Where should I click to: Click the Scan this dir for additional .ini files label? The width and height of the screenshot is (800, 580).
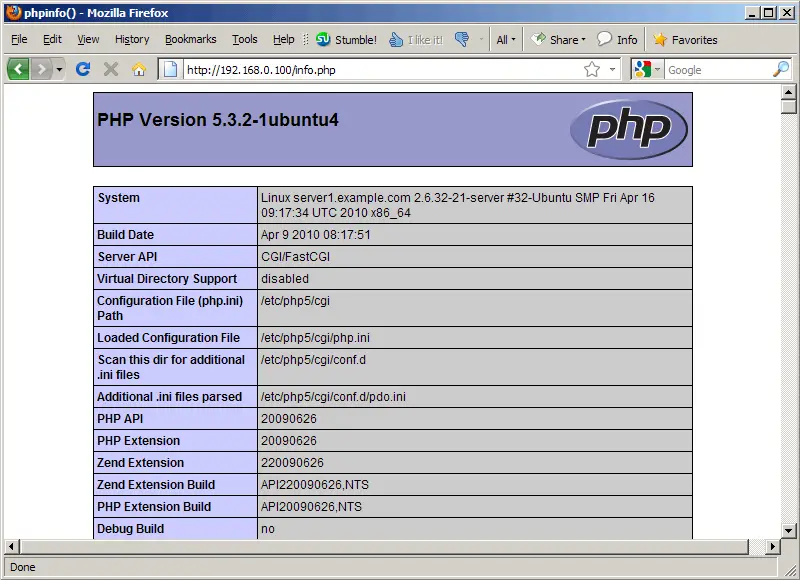pos(171,367)
